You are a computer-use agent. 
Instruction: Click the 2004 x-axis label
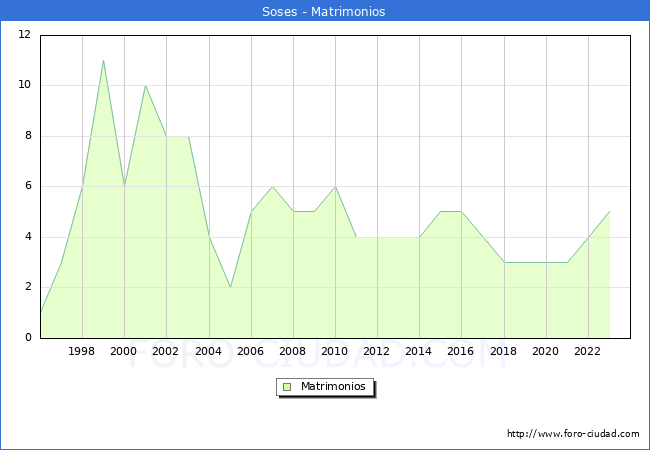point(208,351)
